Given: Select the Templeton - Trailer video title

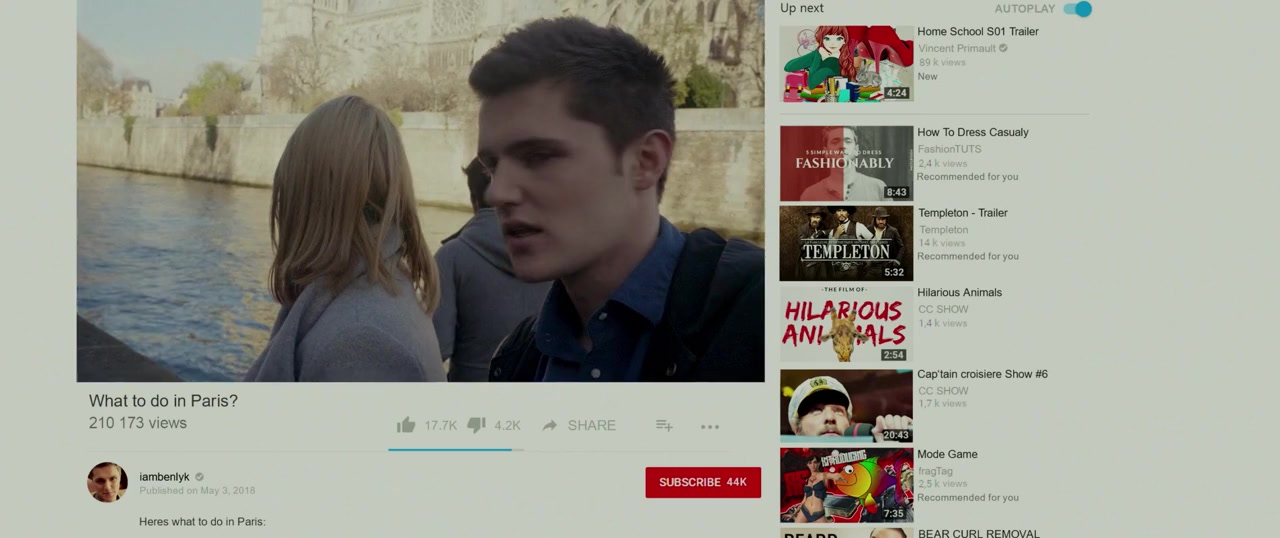Looking at the screenshot, I should [962, 213].
